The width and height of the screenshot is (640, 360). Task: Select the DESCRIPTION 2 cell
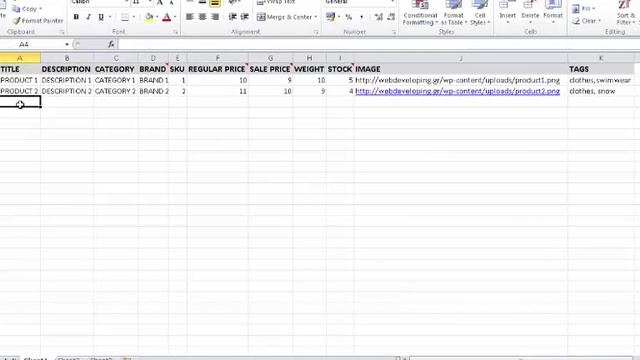pos(67,91)
